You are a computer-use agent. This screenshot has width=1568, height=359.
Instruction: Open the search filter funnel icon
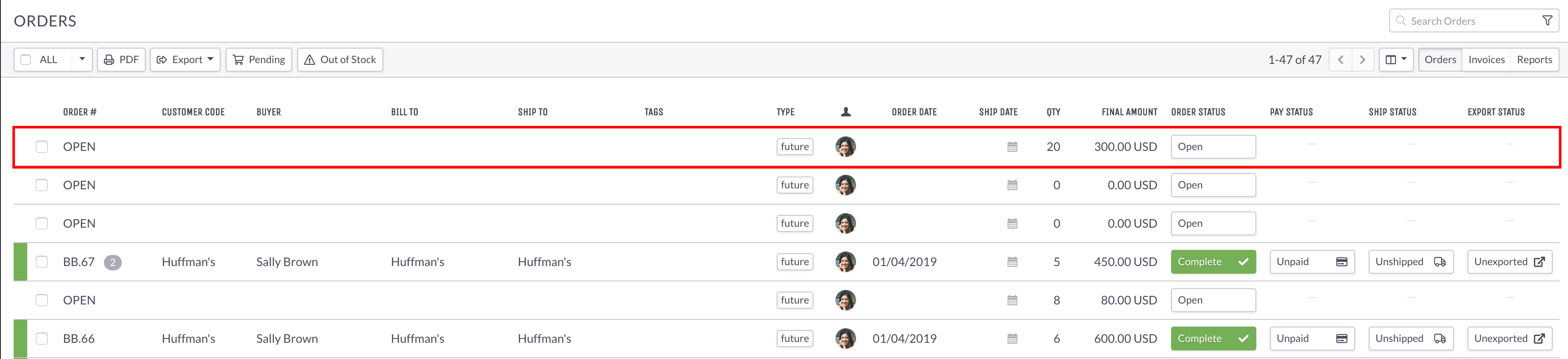tap(1547, 21)
